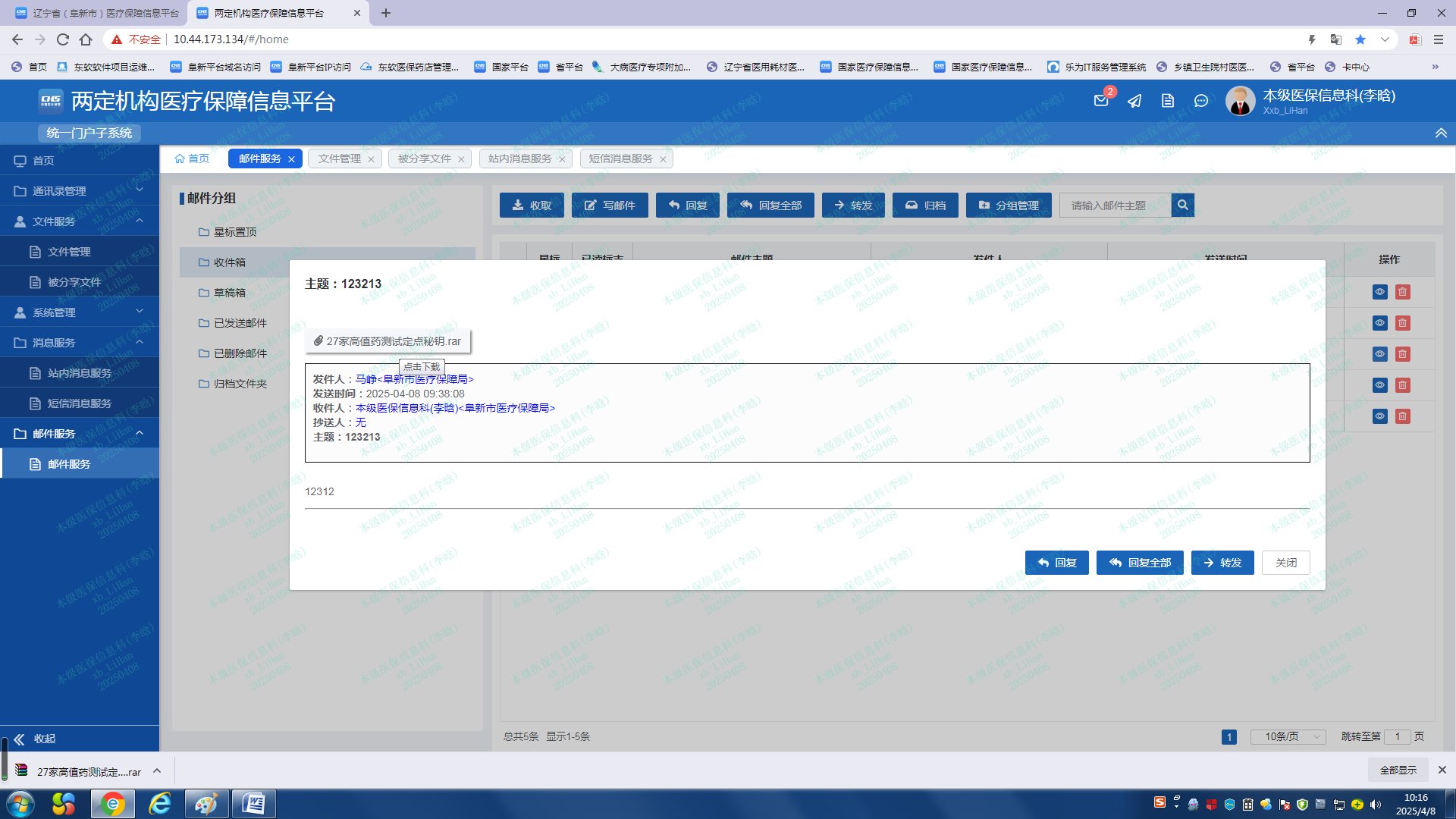Open 首页 in the left sidebar
This screenshot has width=1456, height=819.
(80, 160)
